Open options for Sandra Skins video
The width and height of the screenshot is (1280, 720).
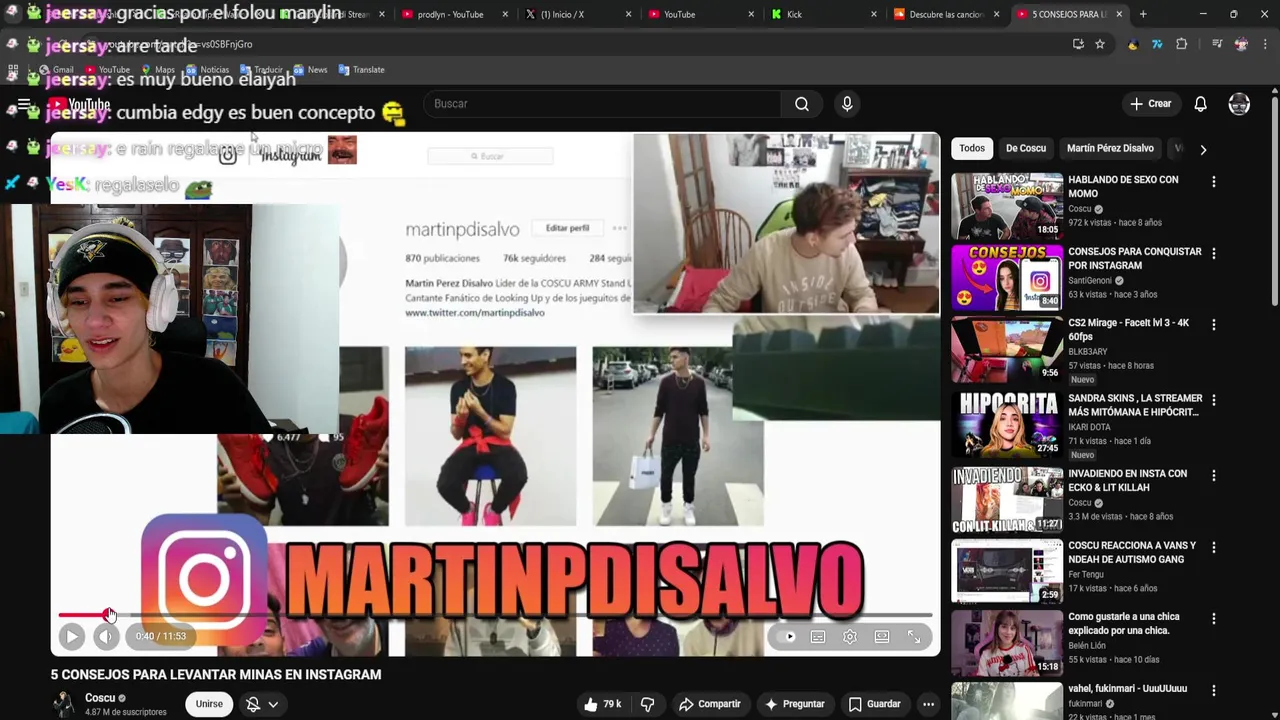click(1214, 400)
